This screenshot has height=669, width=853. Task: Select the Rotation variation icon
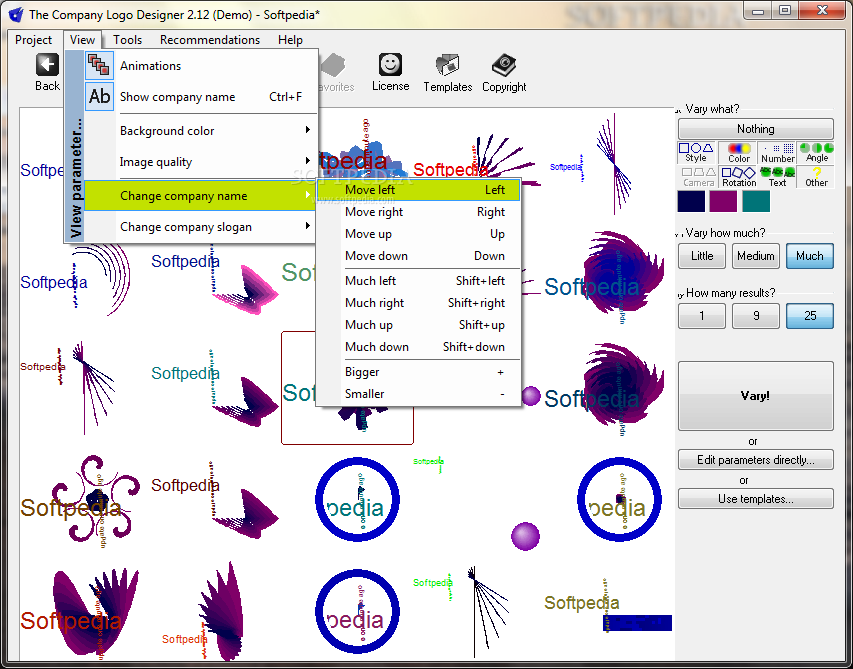click(738, 177)
